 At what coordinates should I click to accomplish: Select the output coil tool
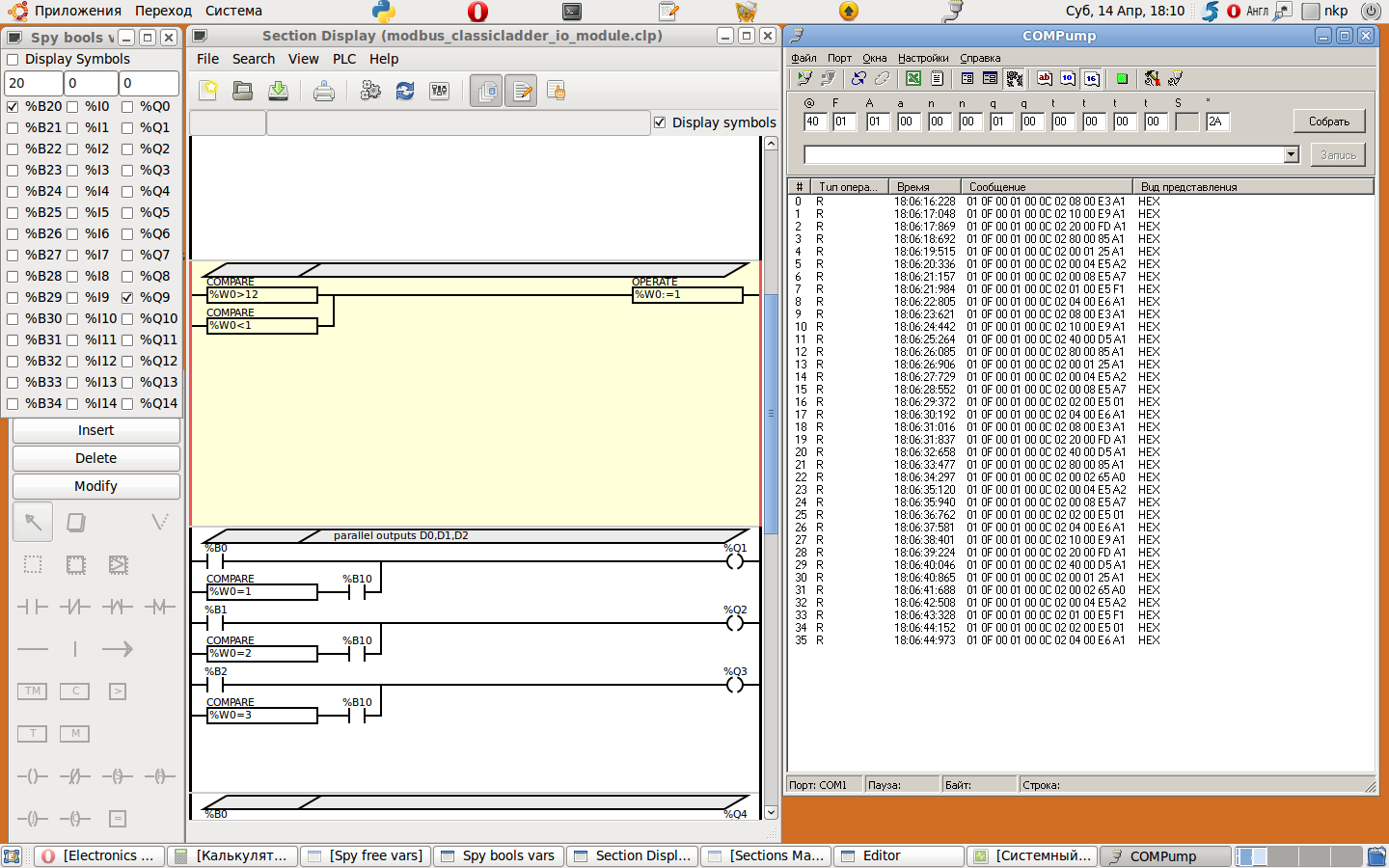(33, 776)
